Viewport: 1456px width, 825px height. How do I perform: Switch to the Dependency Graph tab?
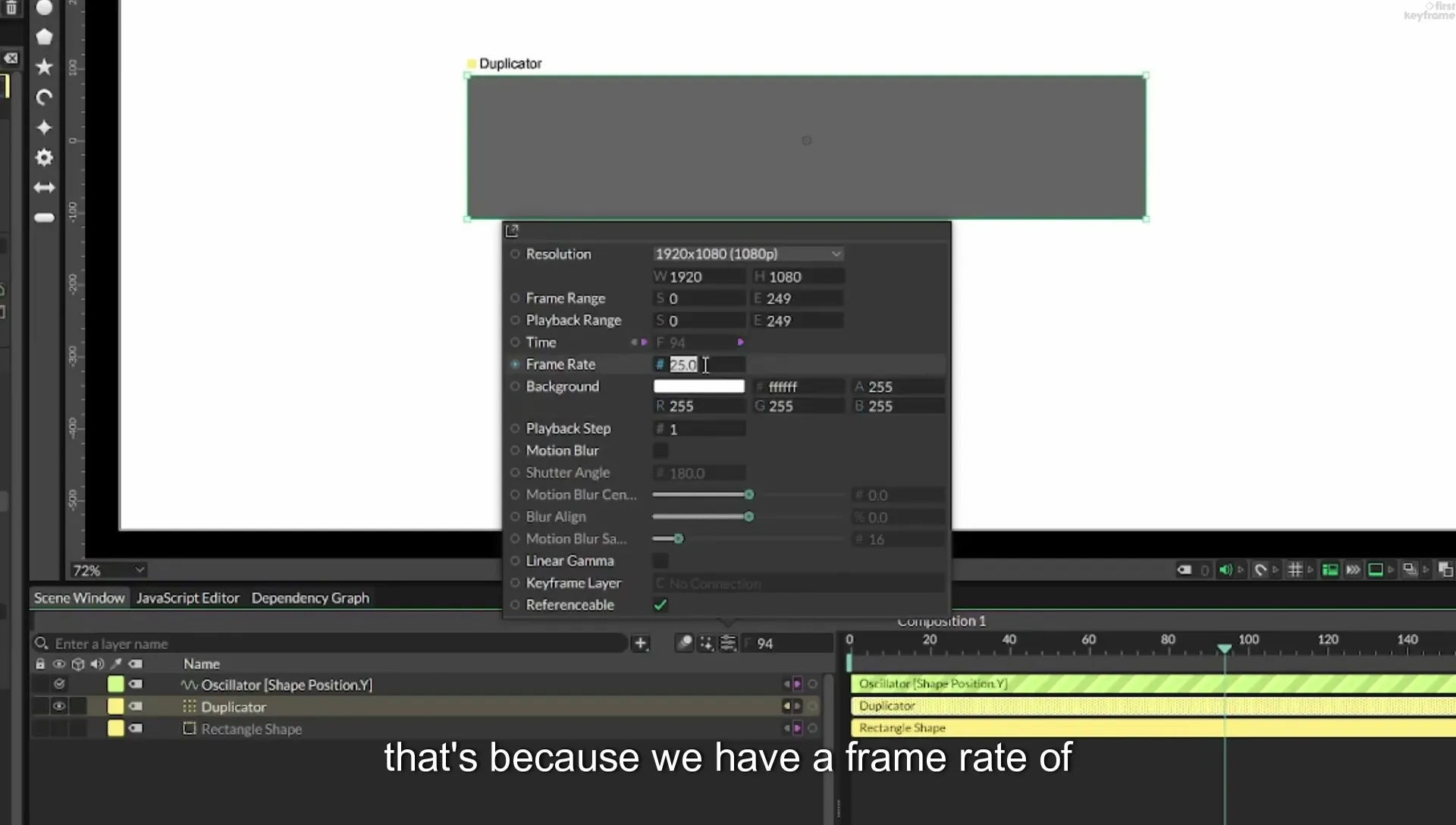click(x=310, y=598)
